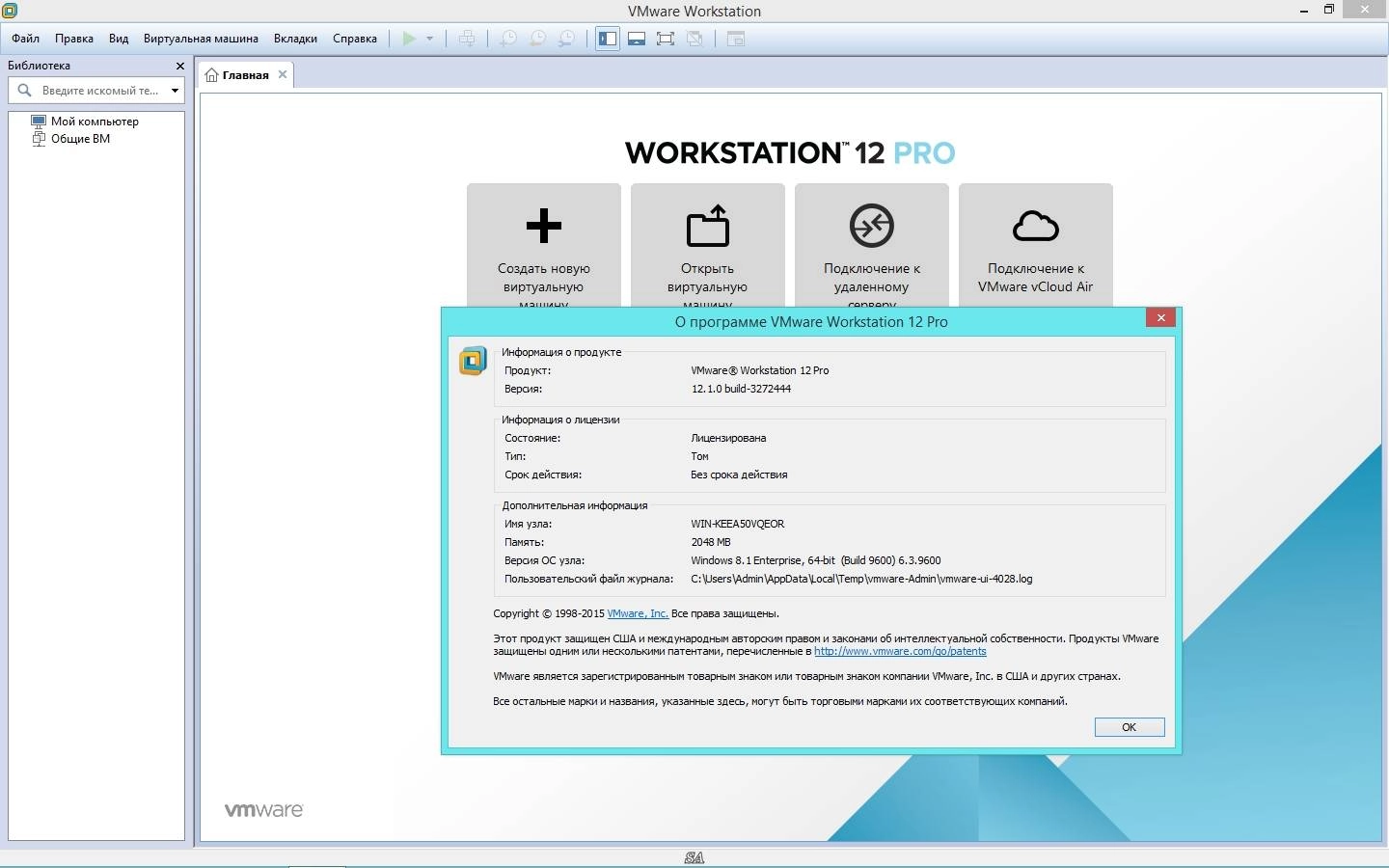1389x868 pixels.
Task: Click the Лицензирована license status value
Action: click(728, 438)
